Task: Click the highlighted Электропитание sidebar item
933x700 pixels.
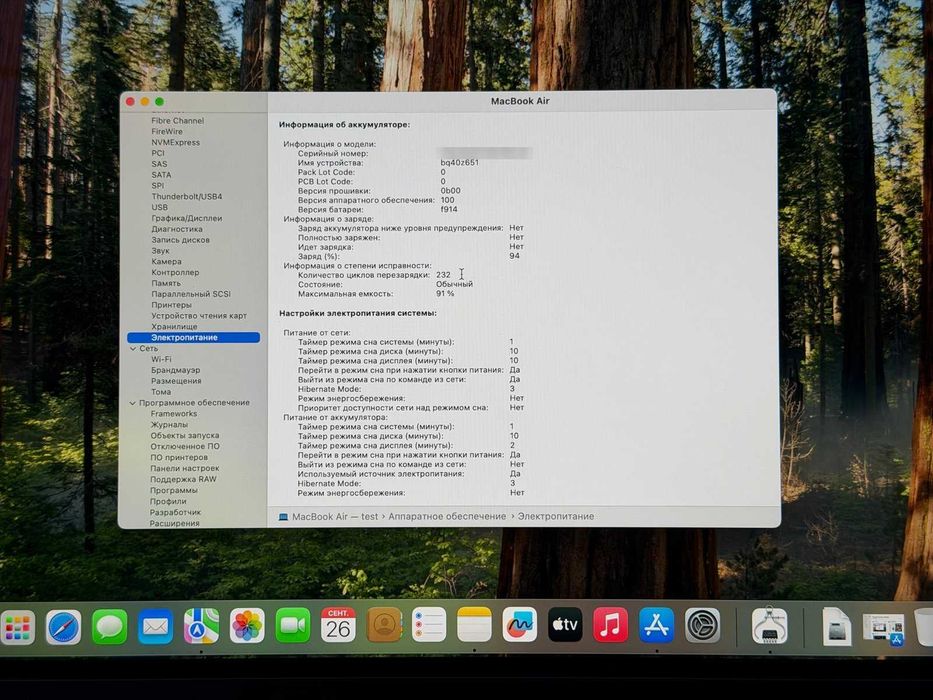Action: (193, 338)
